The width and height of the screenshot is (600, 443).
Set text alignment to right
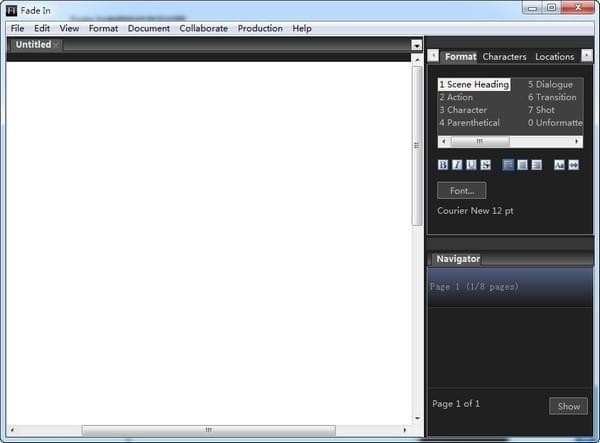[x=537, y=164]
